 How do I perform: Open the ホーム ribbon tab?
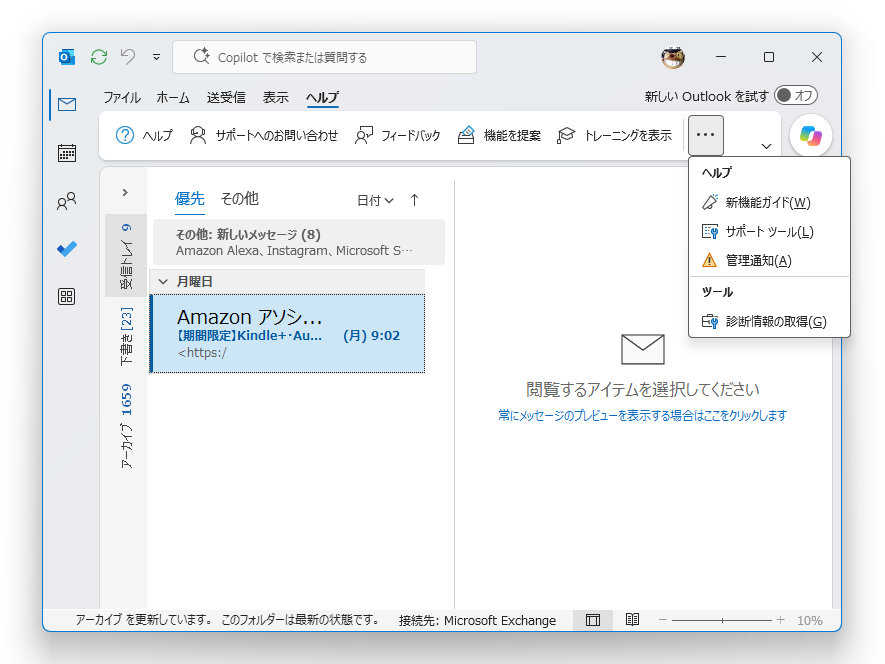(x=173, y=97)
